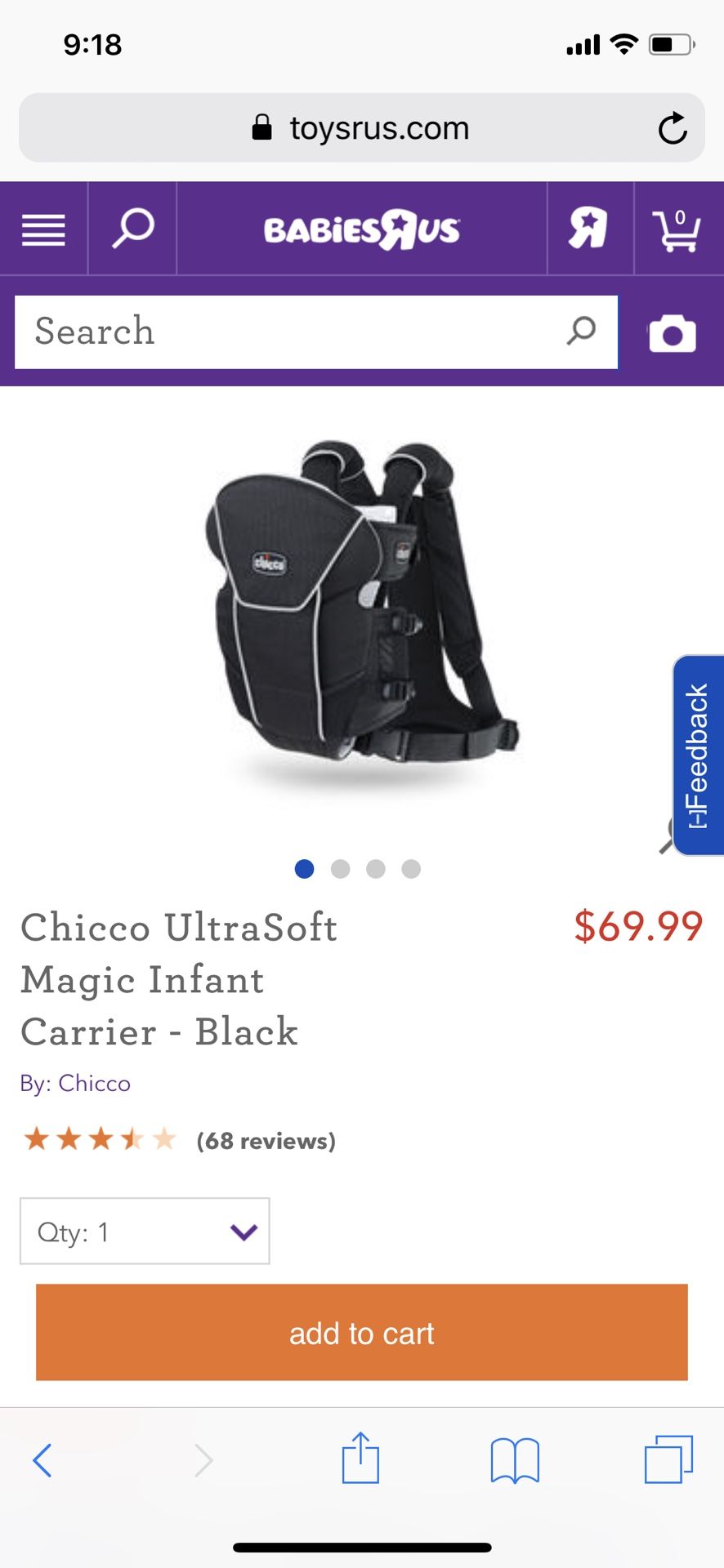Expand the Qty dropdown
724x1568 pixels.
(145, 1232)
